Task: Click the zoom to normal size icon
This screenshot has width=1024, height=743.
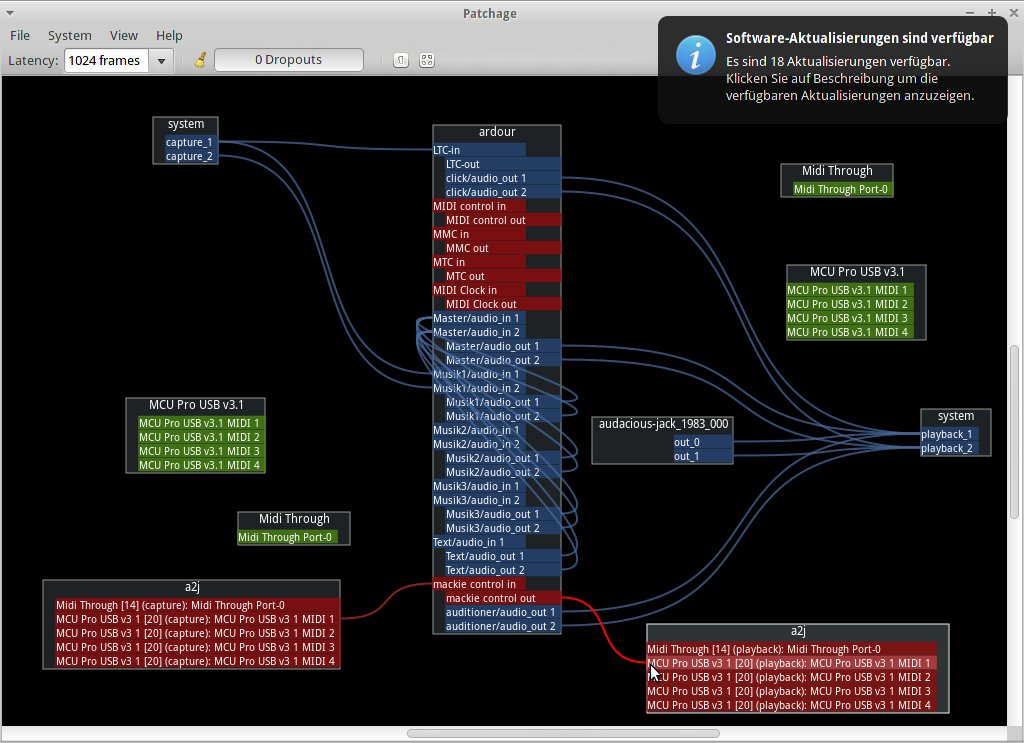Action: tap(400, 60)
